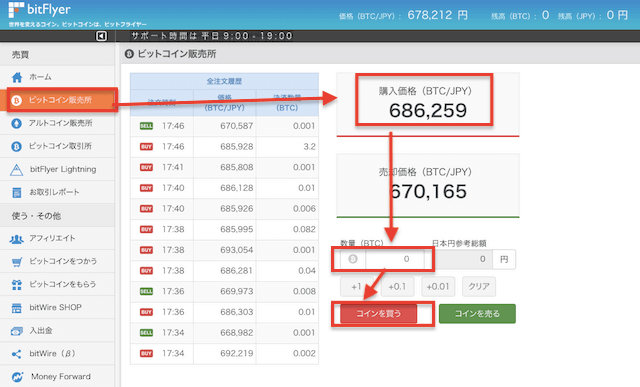Click the red コインを買う button
The height and width of the screenshot is (387, 640).
(x=378, y=314)
